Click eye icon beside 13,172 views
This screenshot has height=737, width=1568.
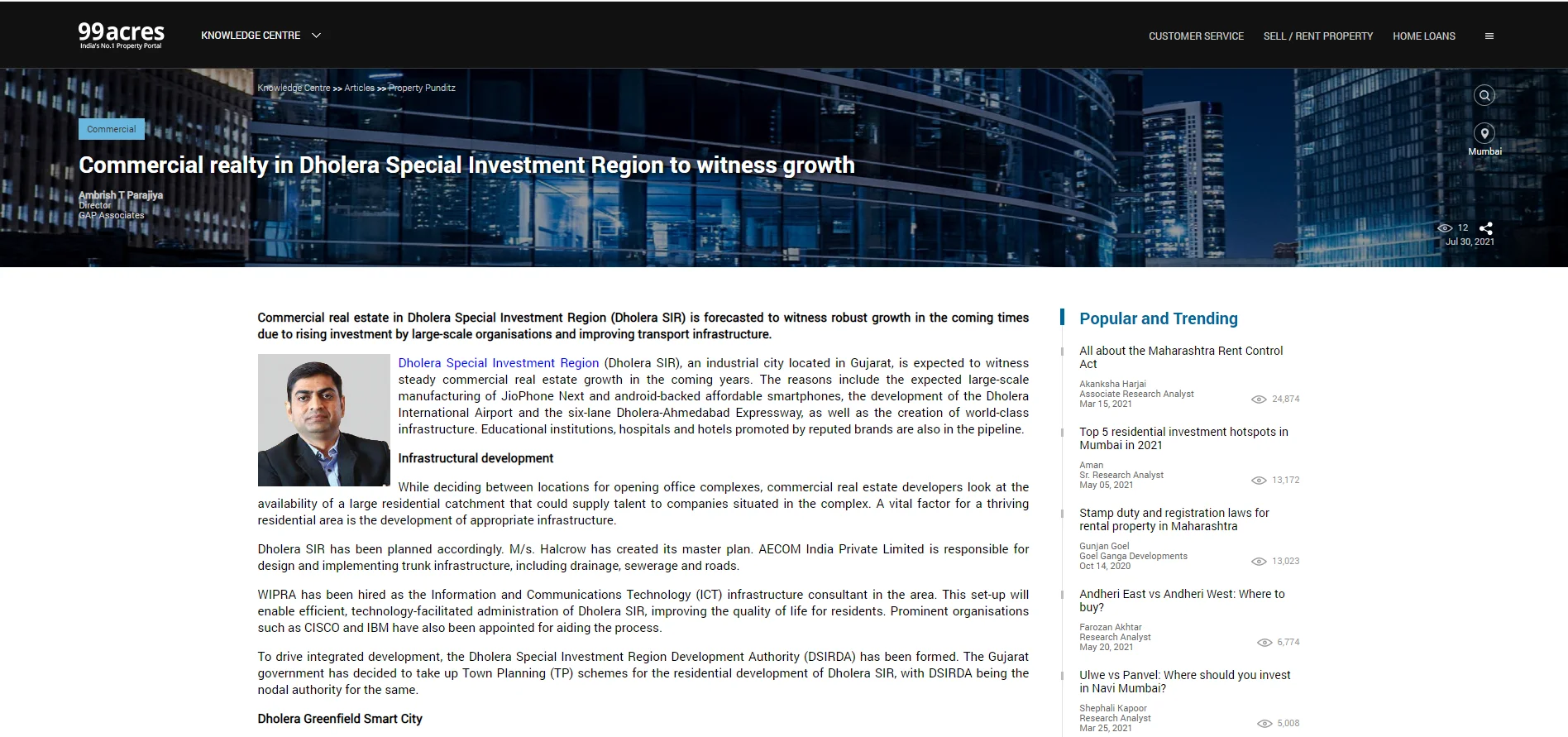point(1259,481)
